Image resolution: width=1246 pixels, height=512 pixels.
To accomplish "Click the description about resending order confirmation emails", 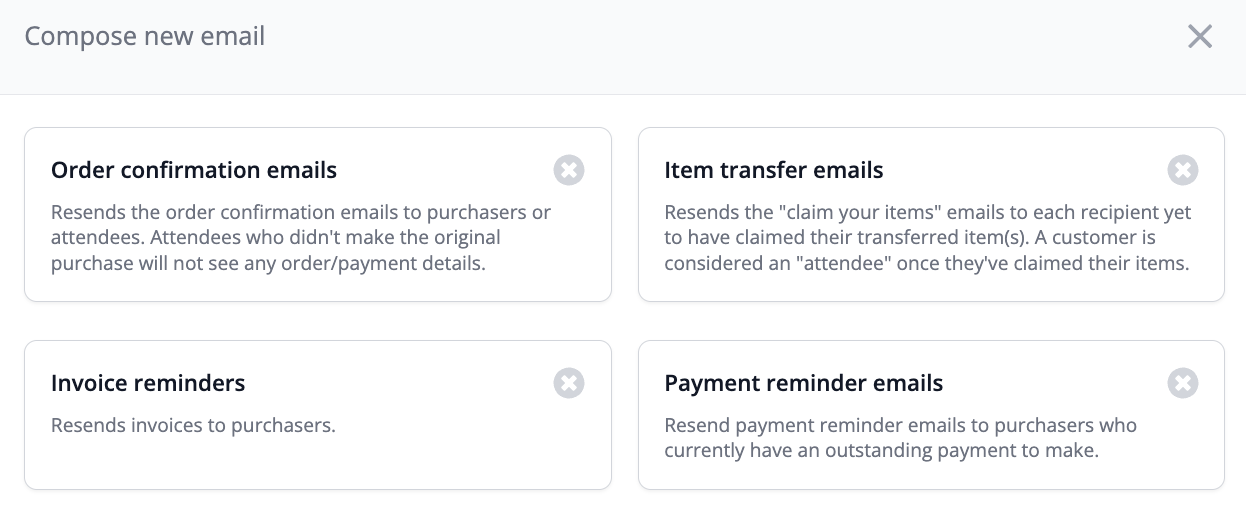I will coord(300,239).
